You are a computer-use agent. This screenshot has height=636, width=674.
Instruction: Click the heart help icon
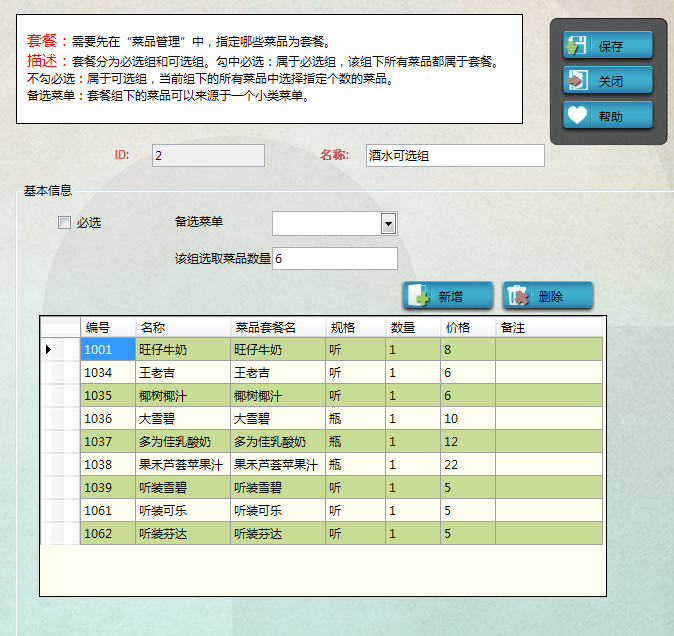(577, 115)
